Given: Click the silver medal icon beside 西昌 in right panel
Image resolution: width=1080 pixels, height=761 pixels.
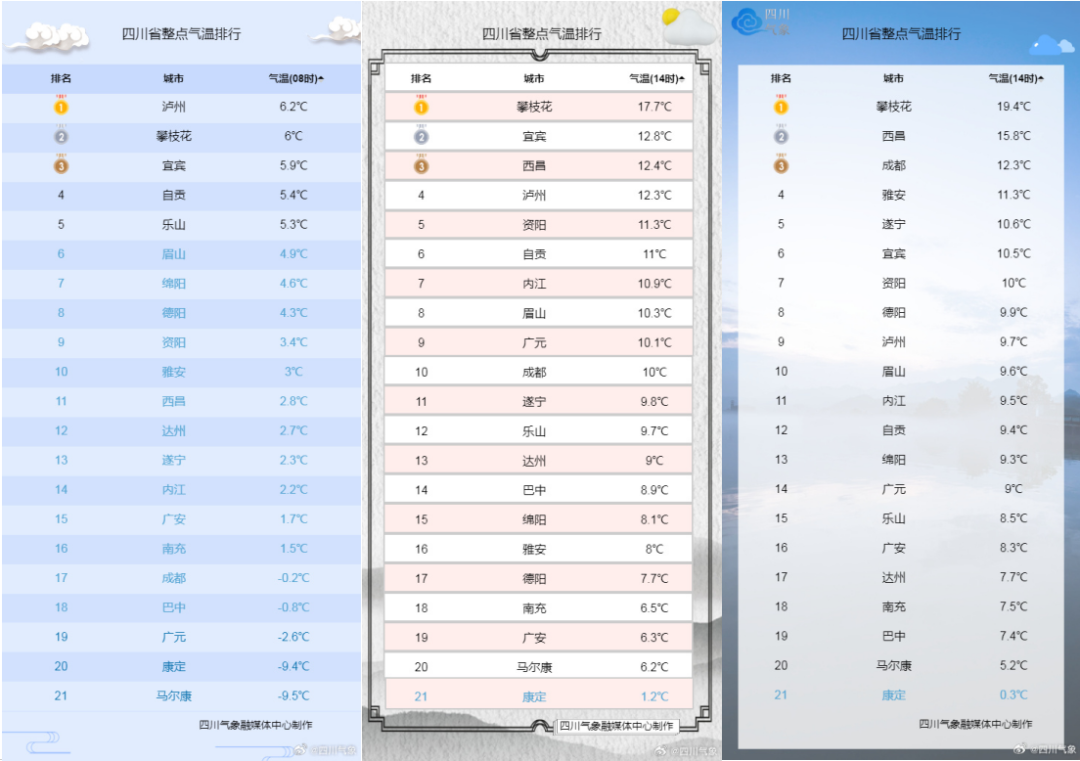Looking at the screenshot, I should coord(781,136).
